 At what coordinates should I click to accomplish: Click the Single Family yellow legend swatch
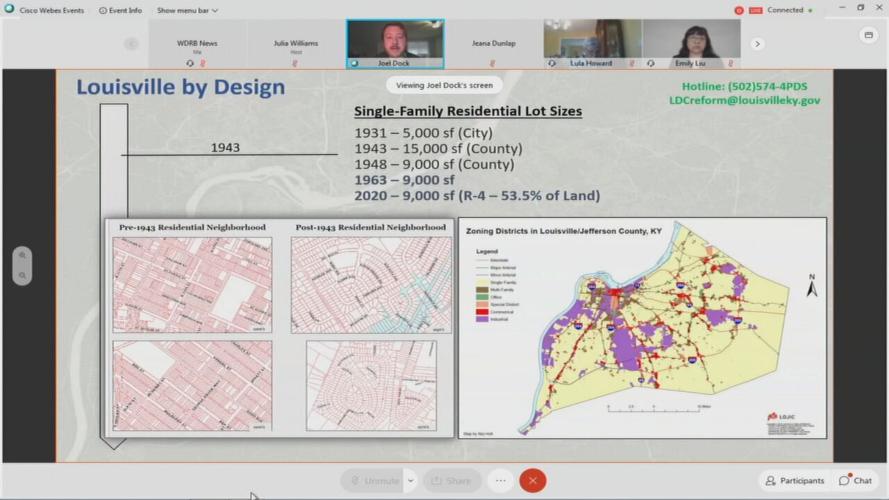click(x=482, y=282)
